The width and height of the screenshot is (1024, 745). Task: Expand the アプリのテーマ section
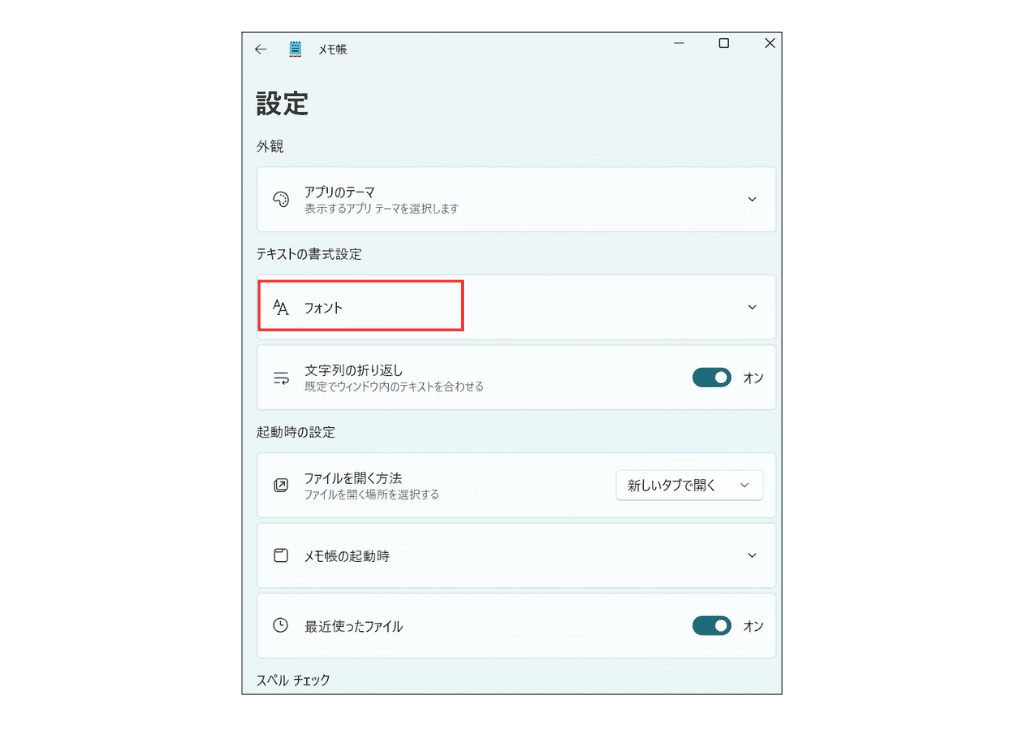[x=751, y=199]
